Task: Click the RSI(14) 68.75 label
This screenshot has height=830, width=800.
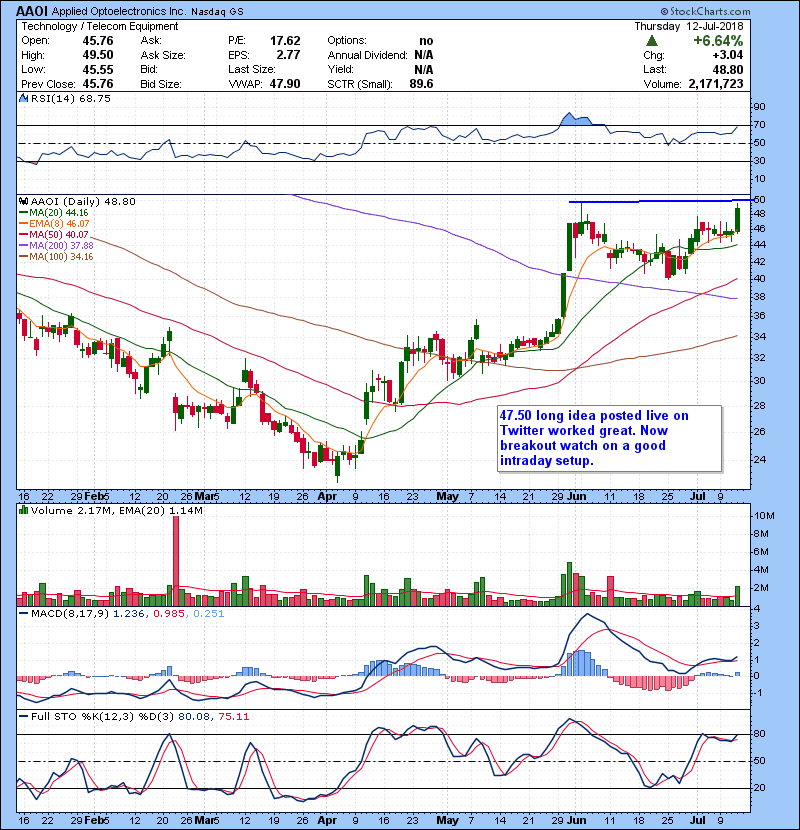Action: (x=70, y=98)
